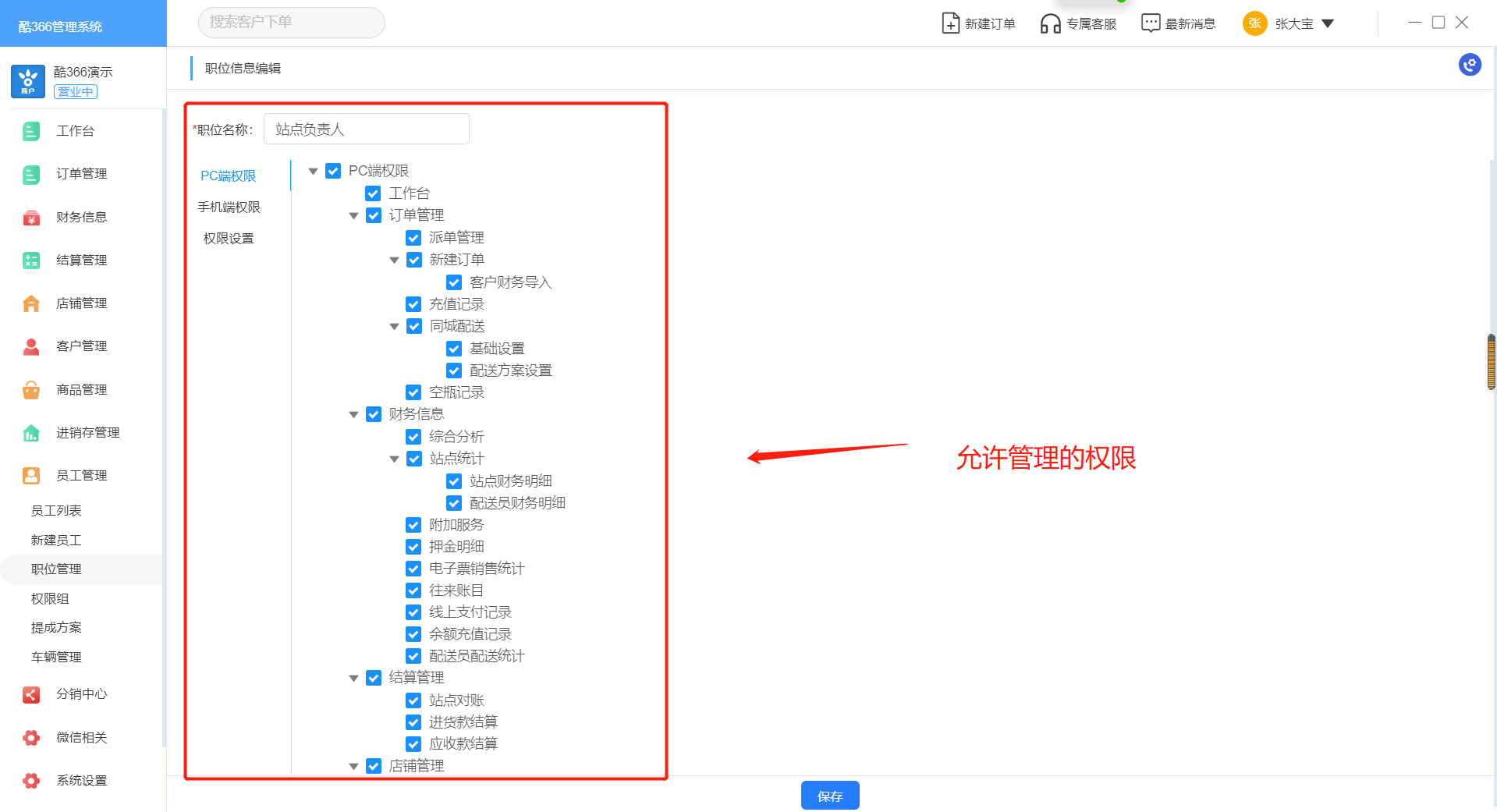The height and width of the screenshot is (812, 1497).
Task: Uncheck the 派单管理 permission checkbox
Action: pyautogui.click(x=413, y=238)
